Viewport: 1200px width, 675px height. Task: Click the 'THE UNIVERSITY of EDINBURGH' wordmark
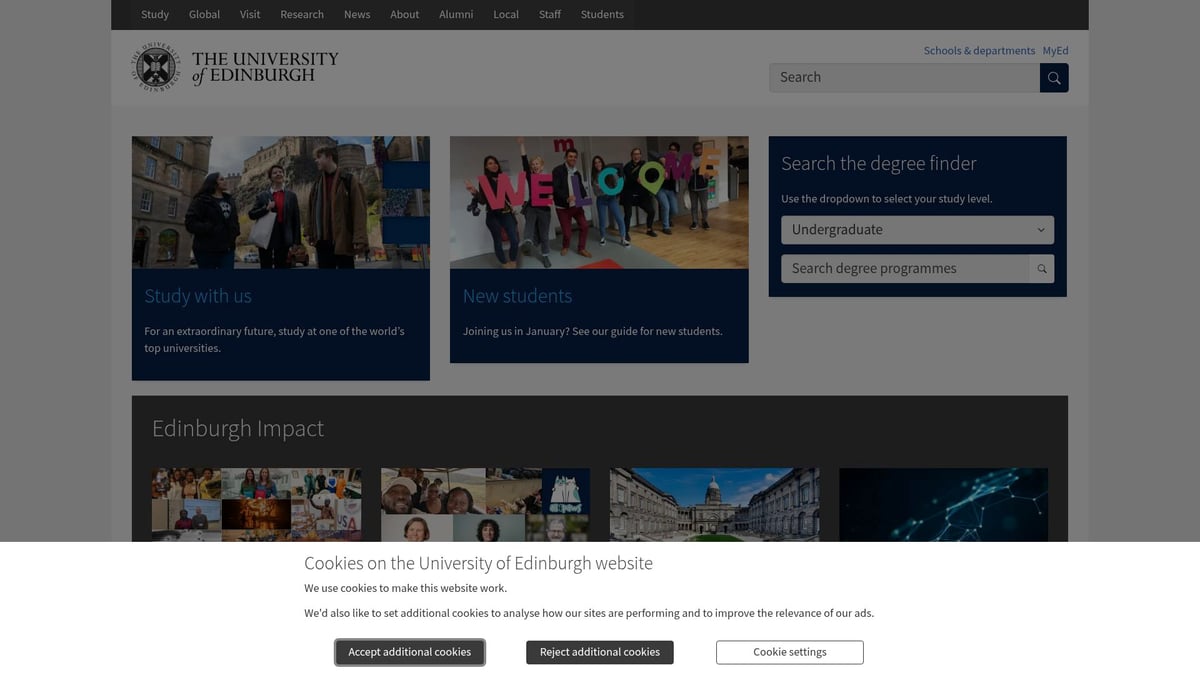pos(265,67)
